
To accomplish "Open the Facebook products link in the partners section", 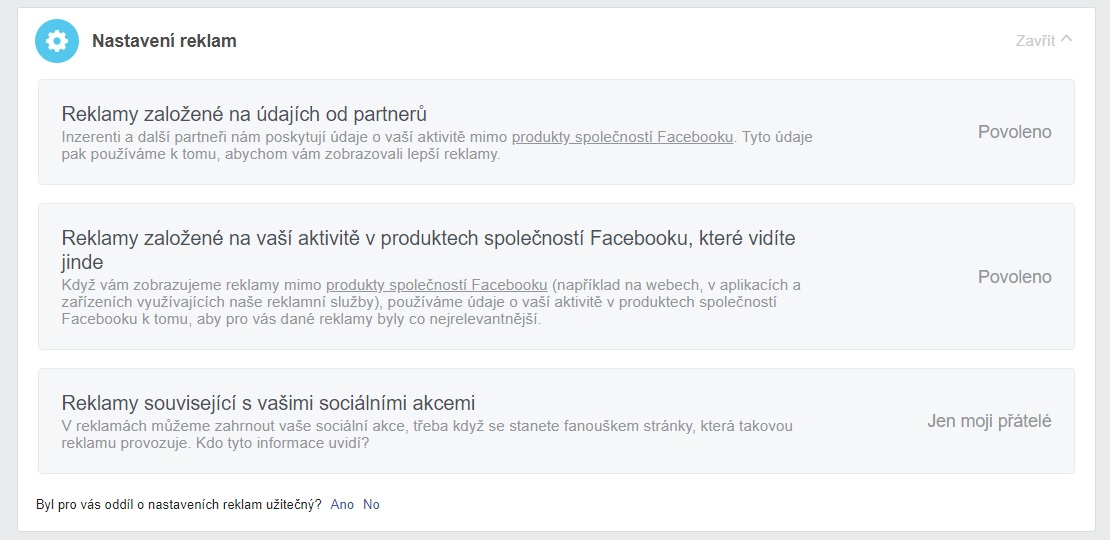I will click(622, 137).
